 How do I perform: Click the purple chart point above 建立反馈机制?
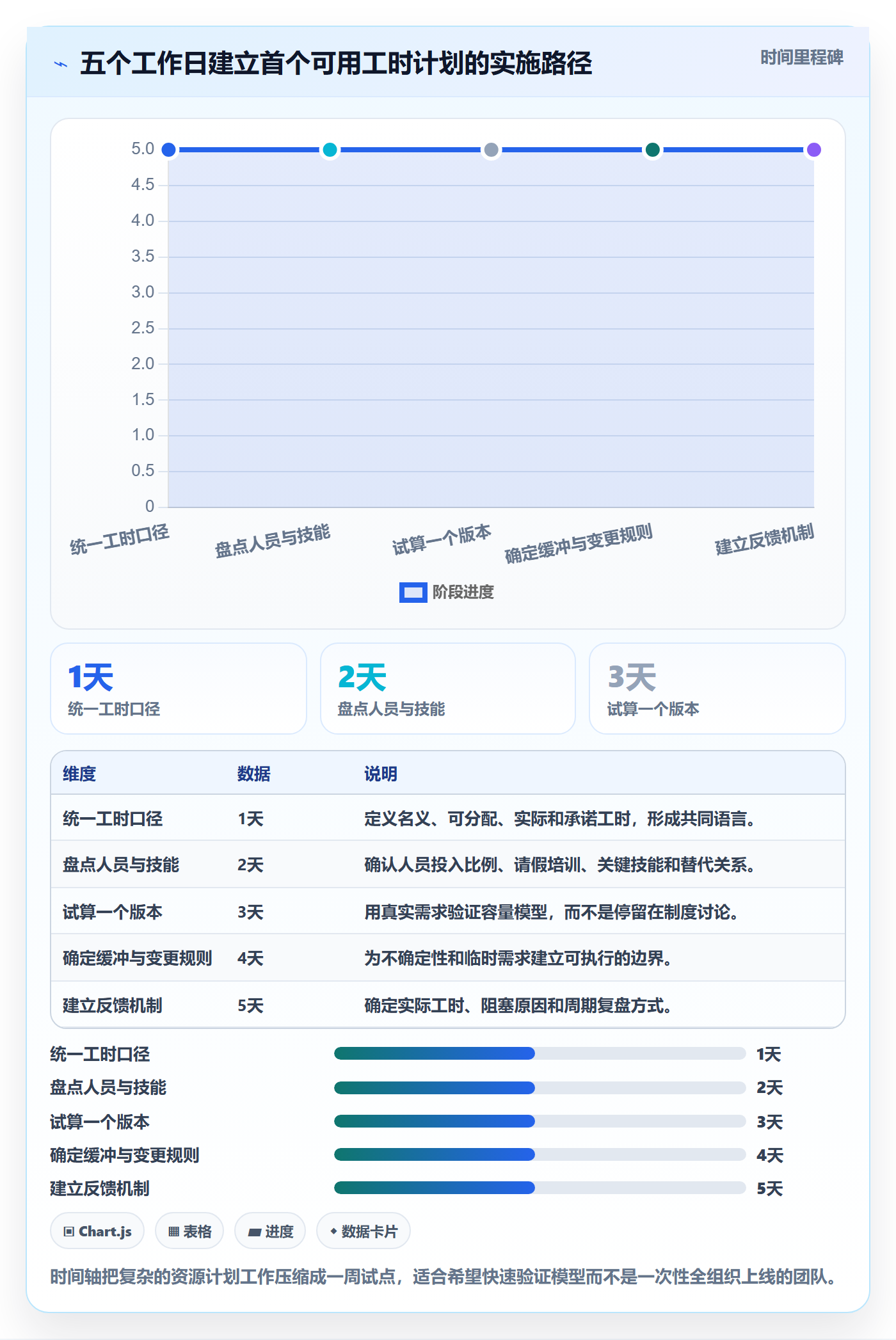813,150
